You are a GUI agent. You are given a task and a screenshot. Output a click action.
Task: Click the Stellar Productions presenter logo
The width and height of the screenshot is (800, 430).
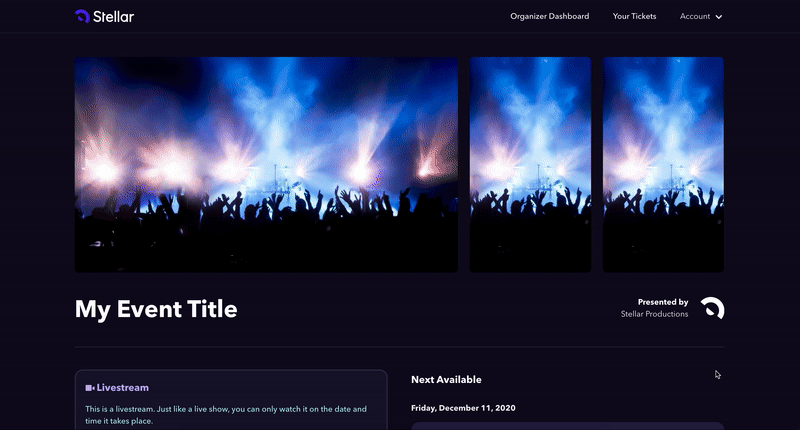coord(713,308)
